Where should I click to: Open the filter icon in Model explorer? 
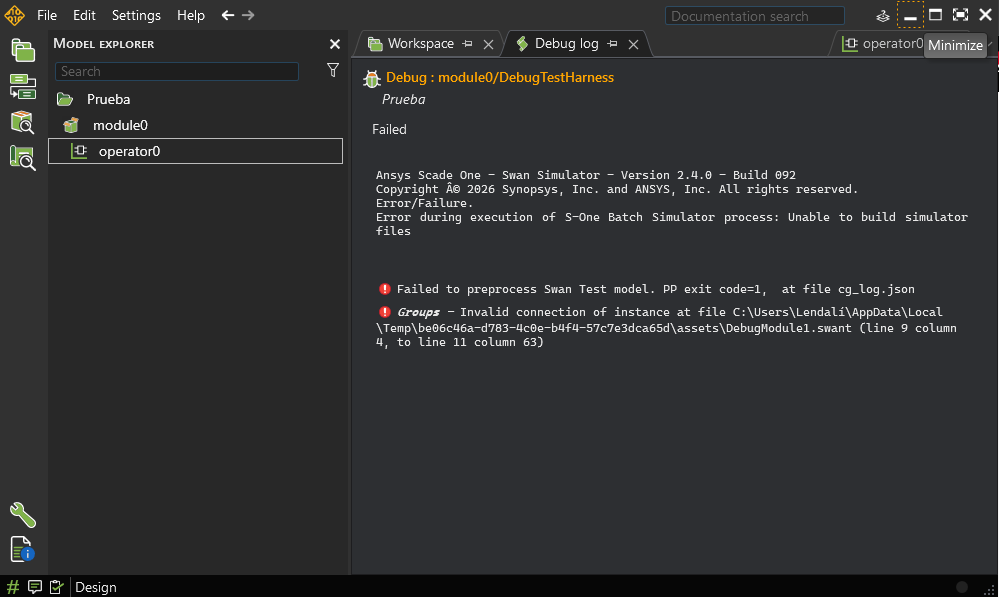[x=333, y=70]
